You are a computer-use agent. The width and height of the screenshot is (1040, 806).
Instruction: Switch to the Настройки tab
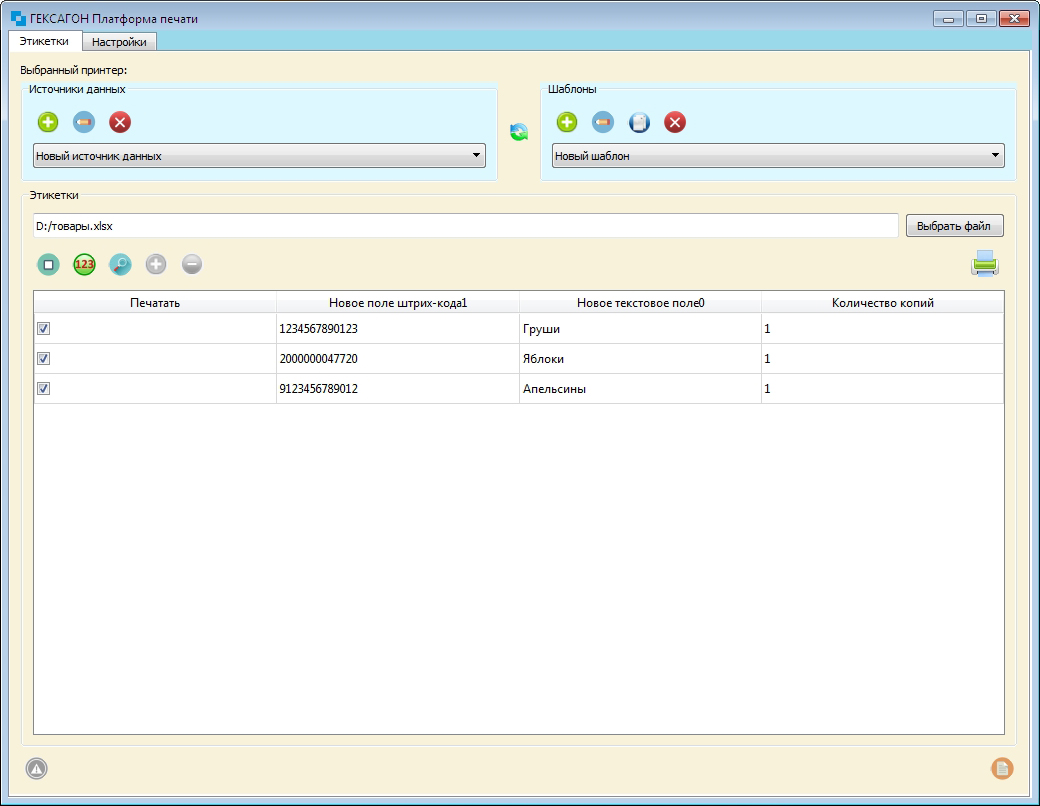pyautogui.click(x=119, y=42)
